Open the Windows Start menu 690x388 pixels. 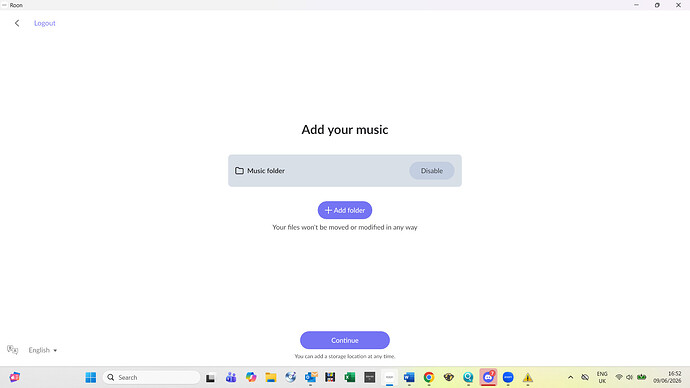point(91,377)
